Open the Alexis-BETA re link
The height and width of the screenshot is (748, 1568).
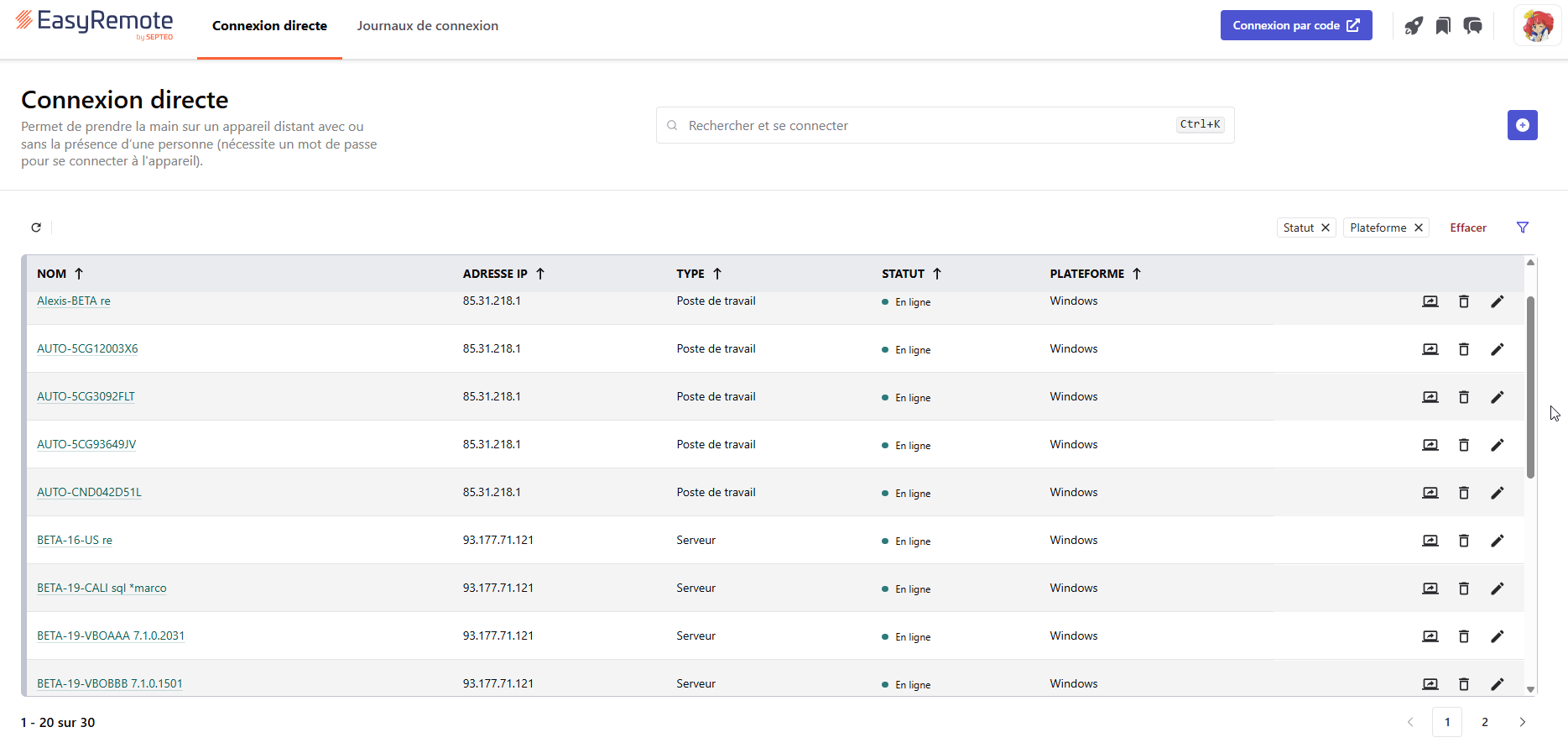74,301
